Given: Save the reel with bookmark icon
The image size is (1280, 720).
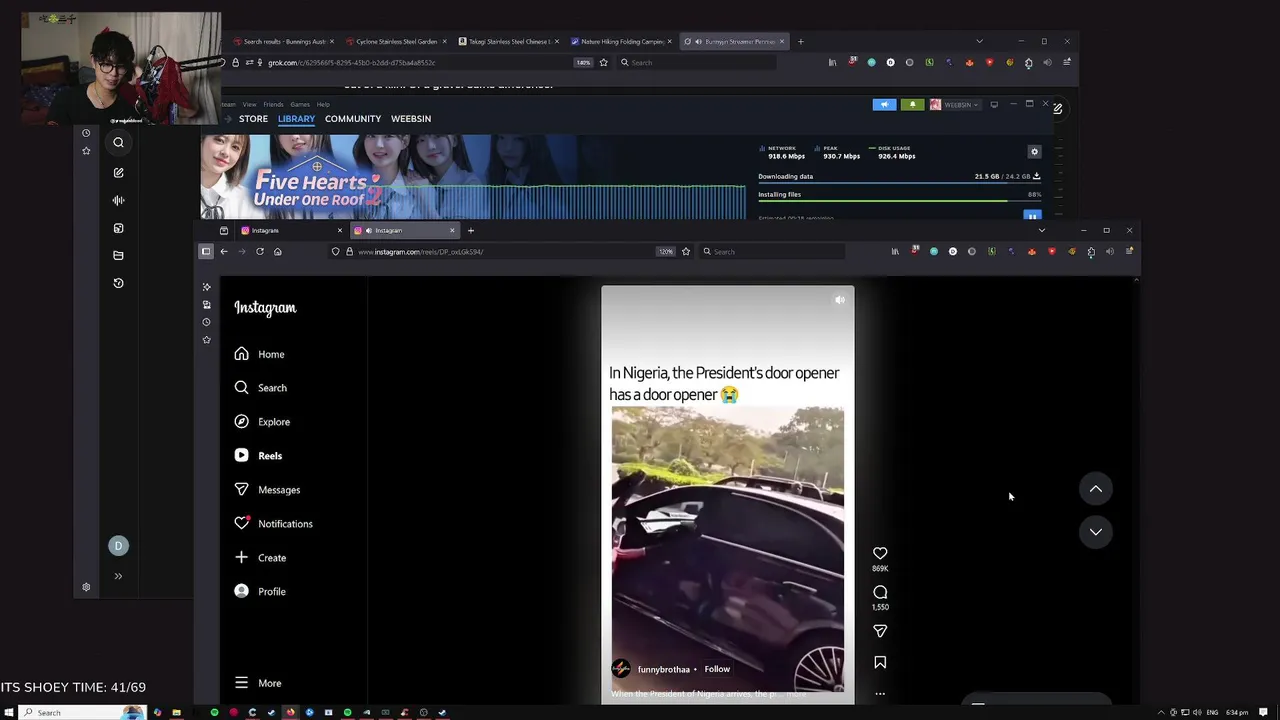Looking at the screenshot, I should point(880,662).
